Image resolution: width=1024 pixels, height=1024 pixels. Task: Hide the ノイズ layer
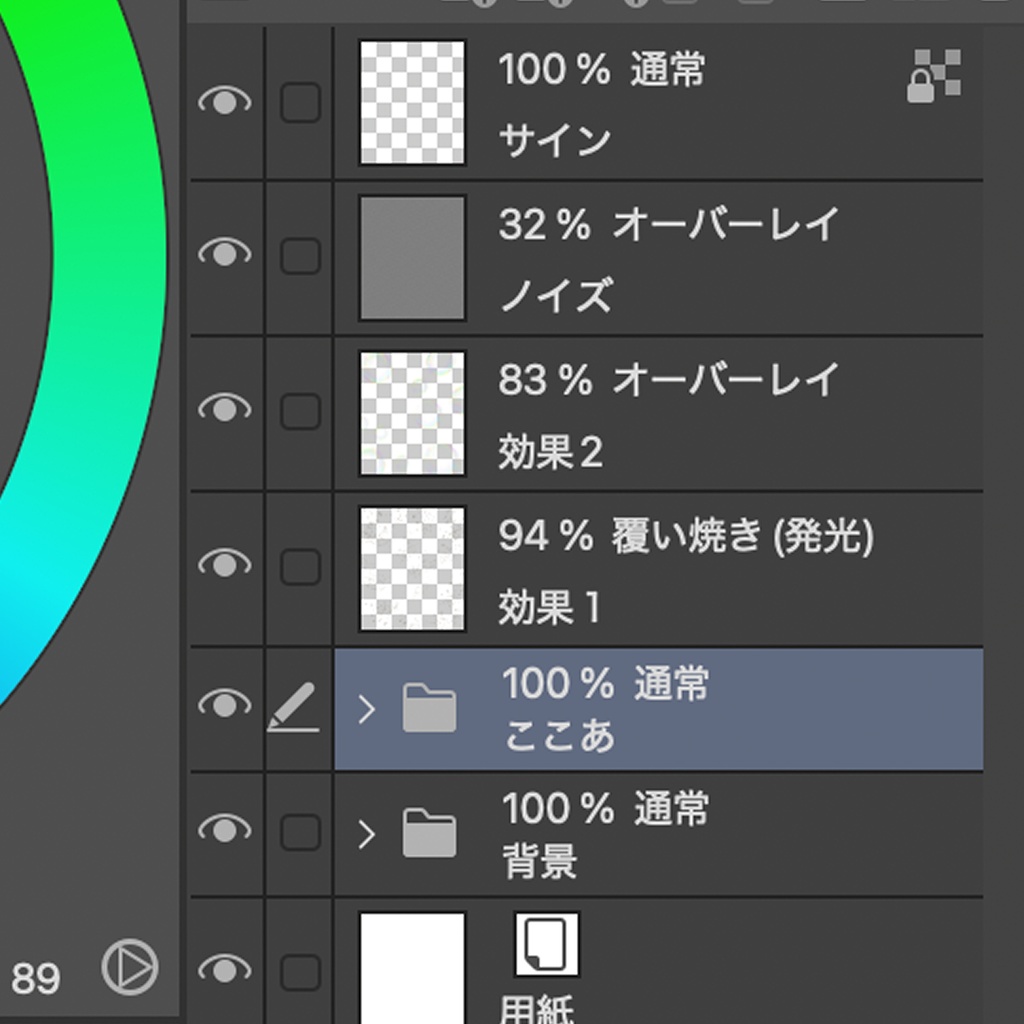(x=224, y=254)
